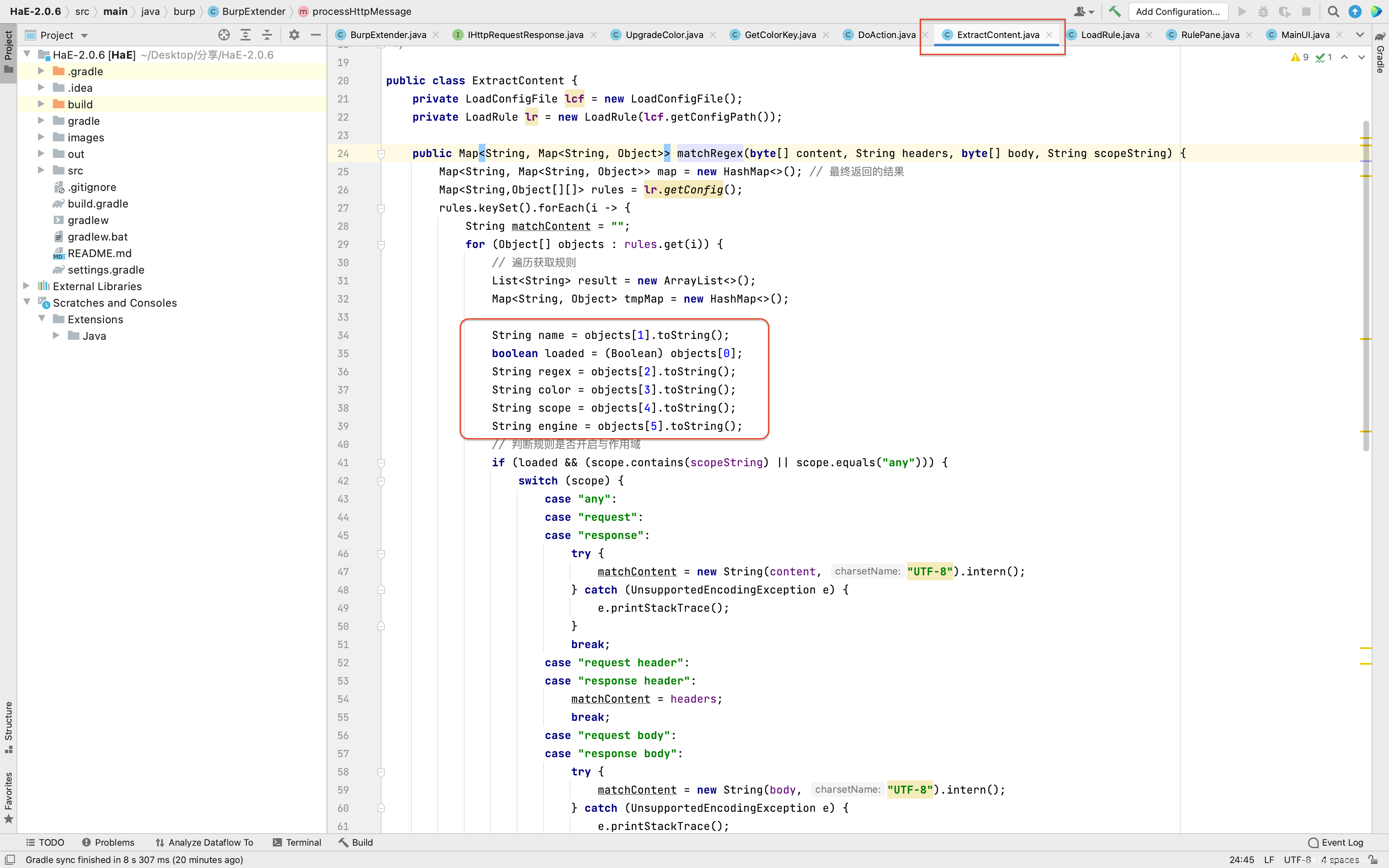
Task: Switch to LoadRule.java tab
Action: tap(1110, 35)
